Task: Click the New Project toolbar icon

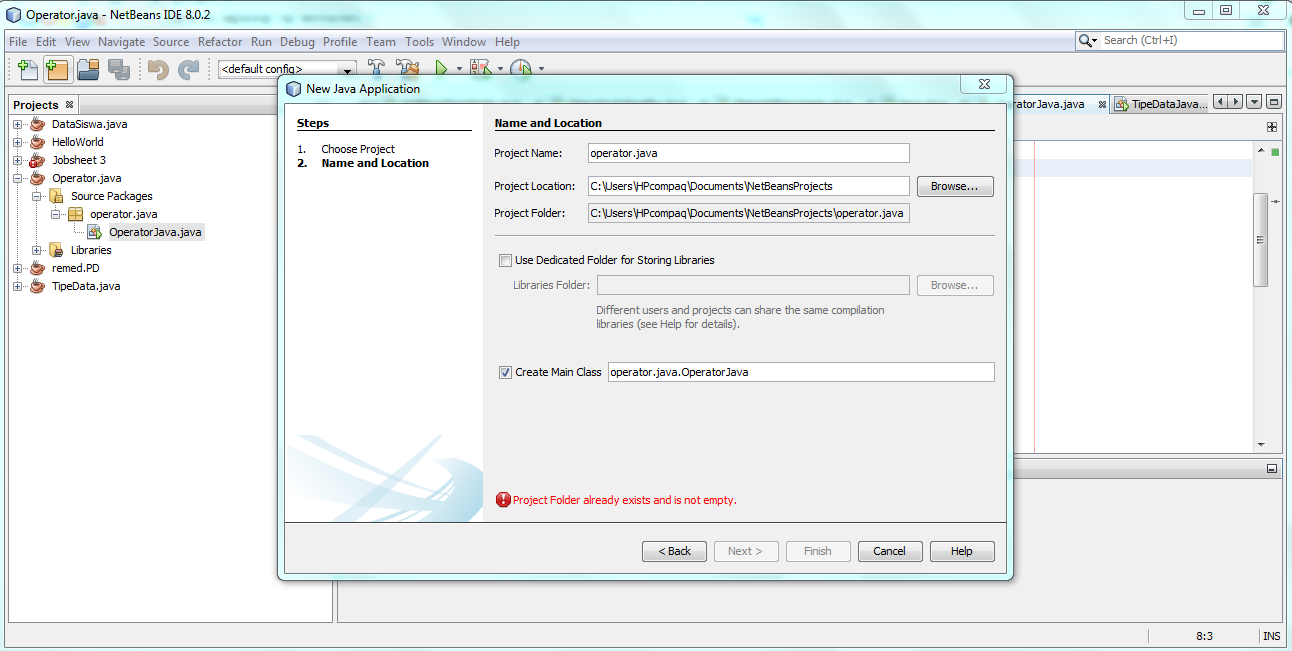Action: [x=57, y=69]
